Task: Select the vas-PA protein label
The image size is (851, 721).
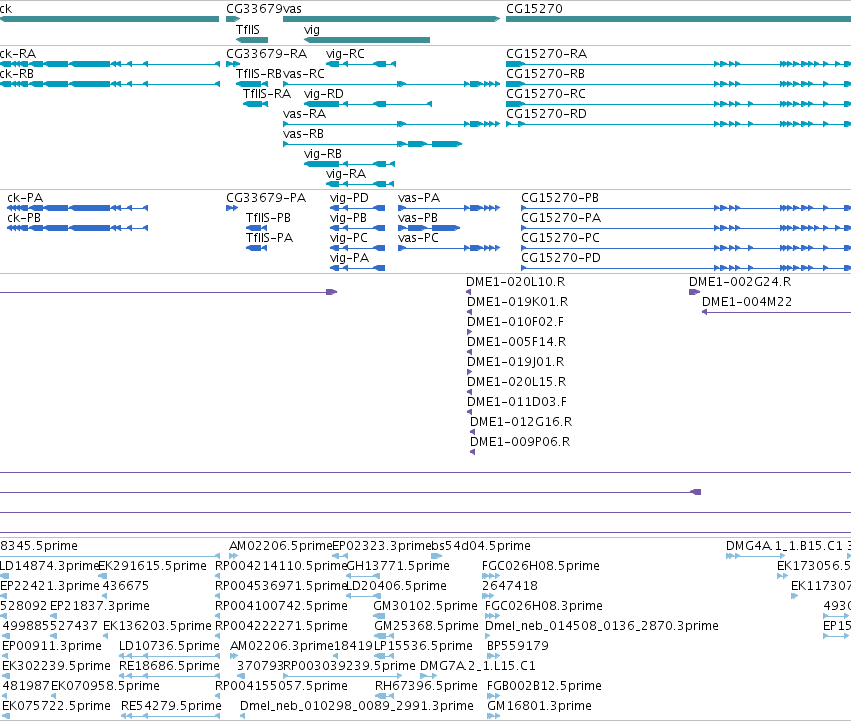Action: click(419, 198)
